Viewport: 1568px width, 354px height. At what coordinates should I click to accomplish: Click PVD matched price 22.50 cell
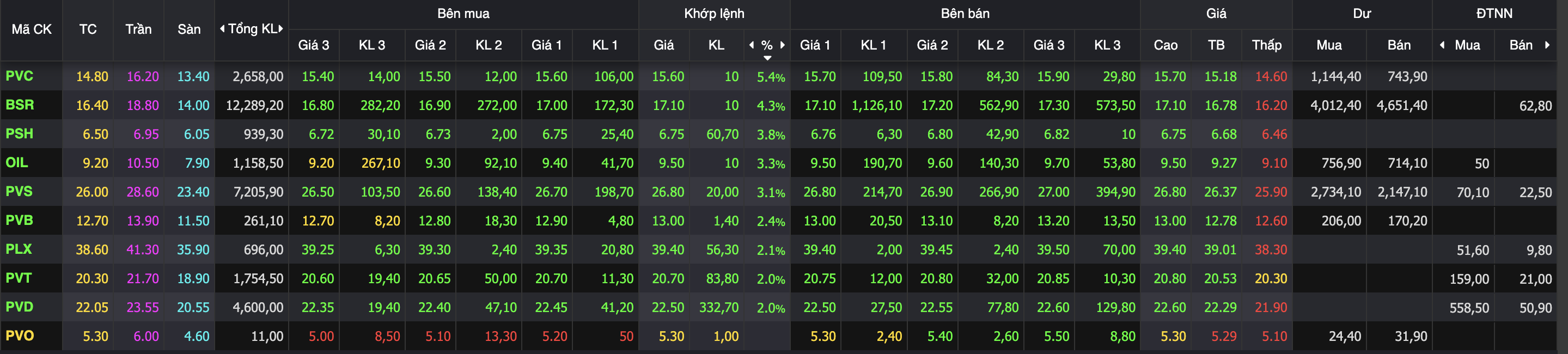668,307
